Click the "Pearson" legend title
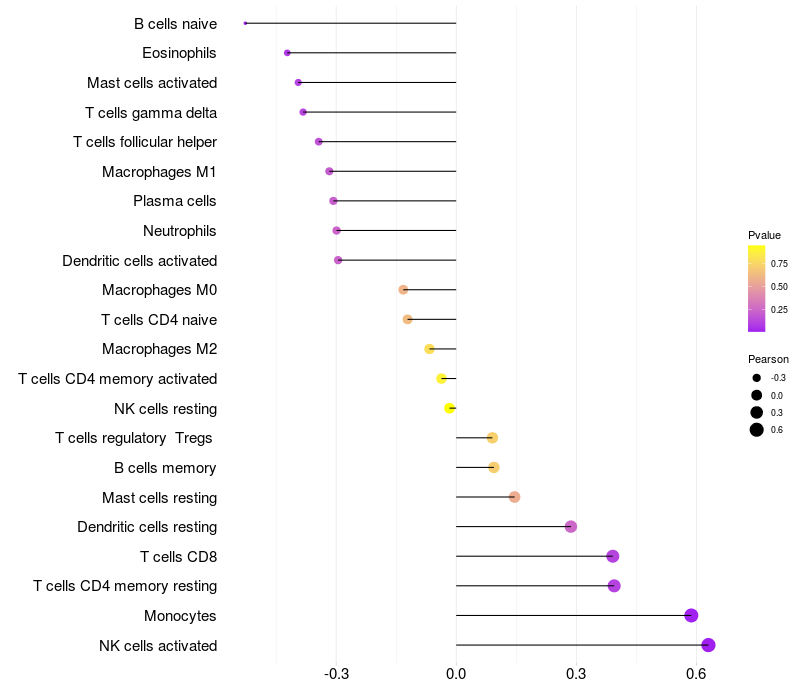The width and height of the screenshot is (800, 700). 768,359
